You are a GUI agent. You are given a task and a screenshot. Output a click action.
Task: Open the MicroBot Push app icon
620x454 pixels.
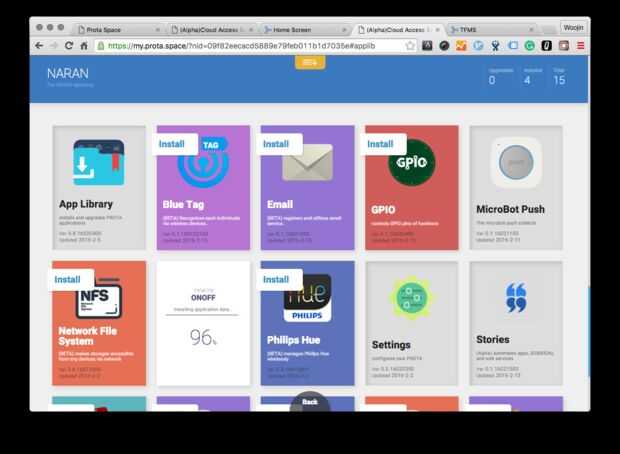(516, 163)
